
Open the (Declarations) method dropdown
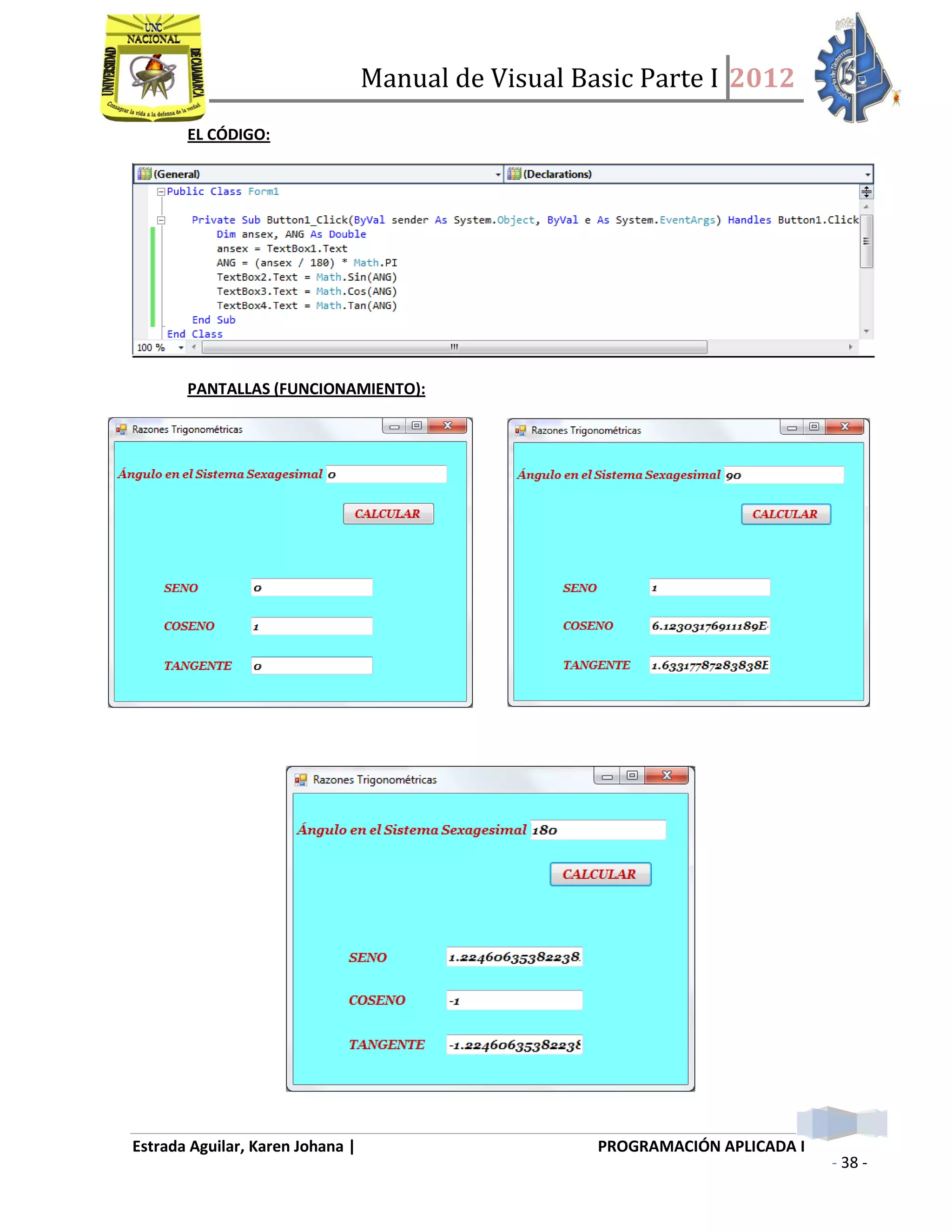[x=688, y=174]
